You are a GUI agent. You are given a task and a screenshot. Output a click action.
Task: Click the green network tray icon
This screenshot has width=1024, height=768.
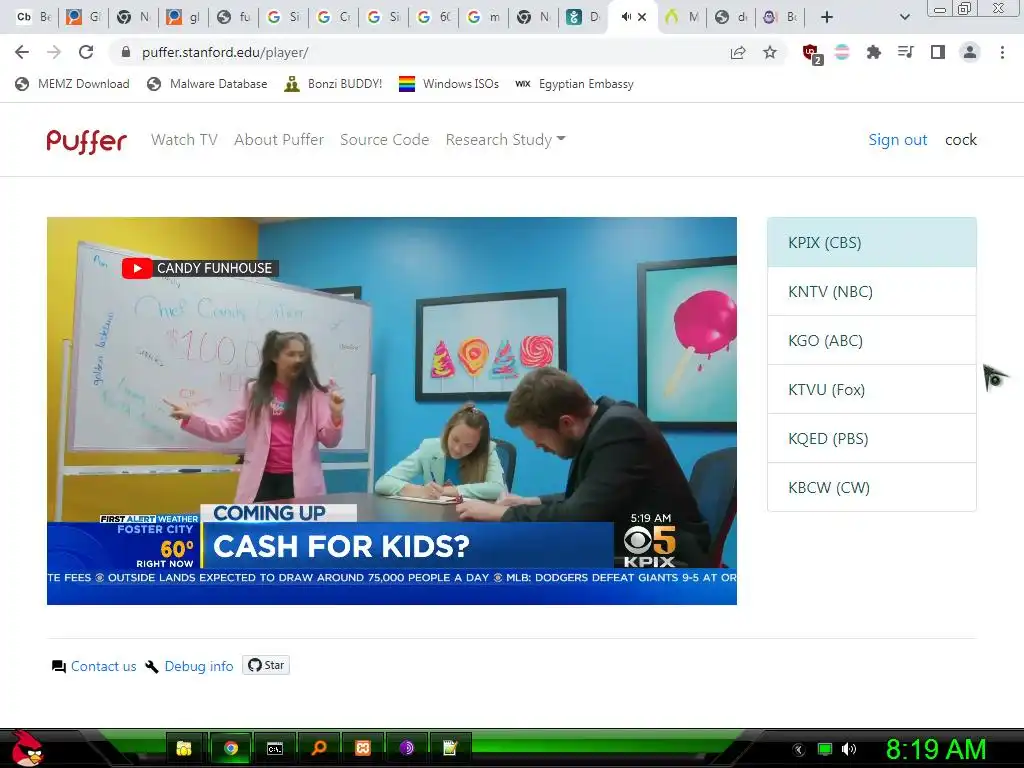pyautogui.click(x=825, y=749)
